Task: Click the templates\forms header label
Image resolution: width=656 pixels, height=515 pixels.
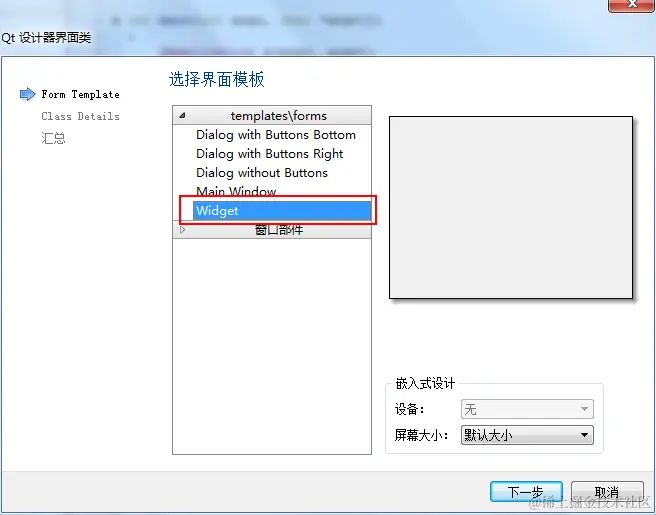Action: [x=278, y=115]
